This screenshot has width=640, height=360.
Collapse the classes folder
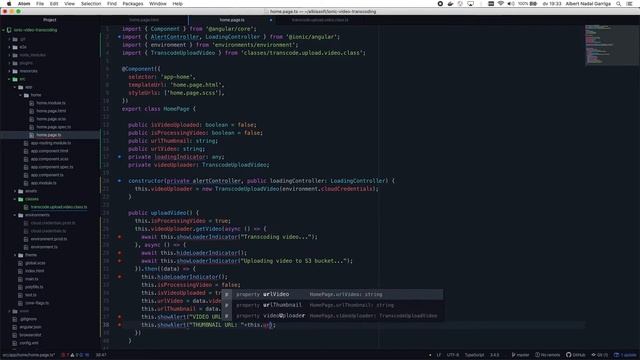[x=16, y=199]
